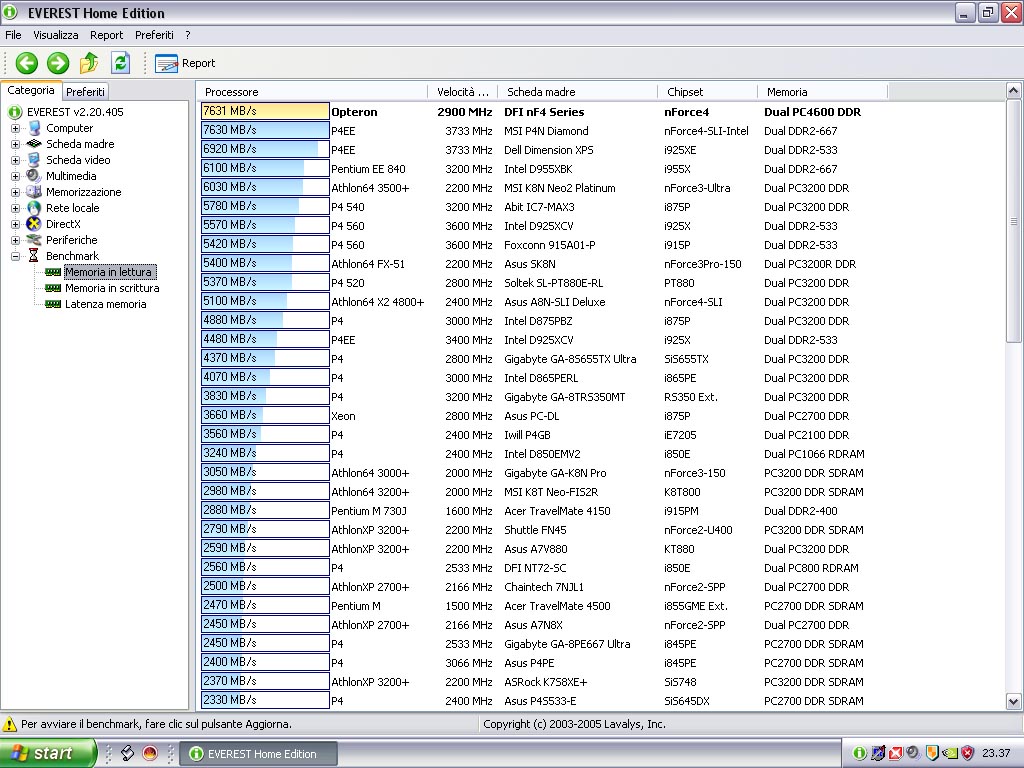Click the warning icon in the status bar
1024x768 pixels.
[10, 724]
